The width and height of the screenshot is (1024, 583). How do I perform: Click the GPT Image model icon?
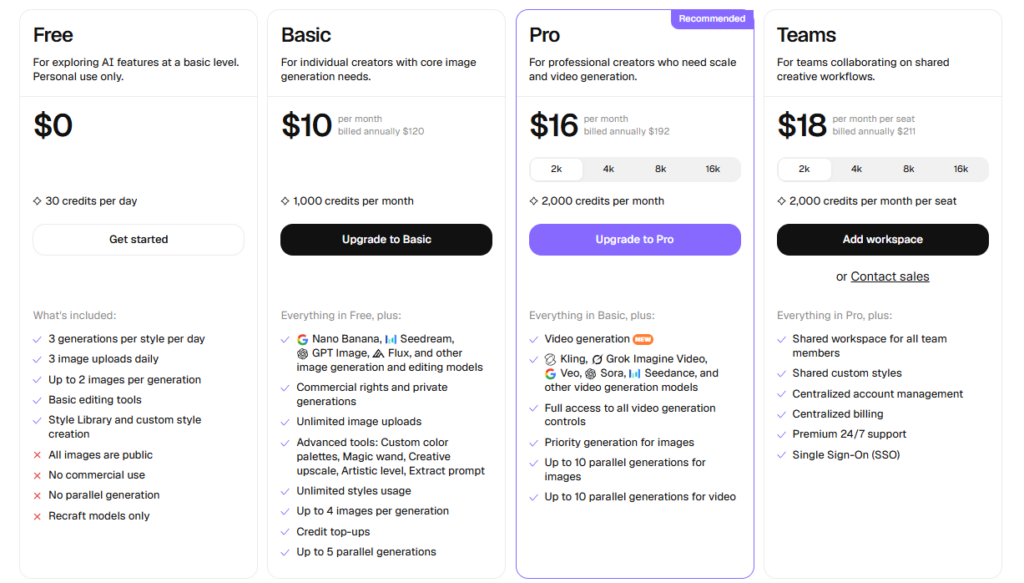(x=302, y=354)
